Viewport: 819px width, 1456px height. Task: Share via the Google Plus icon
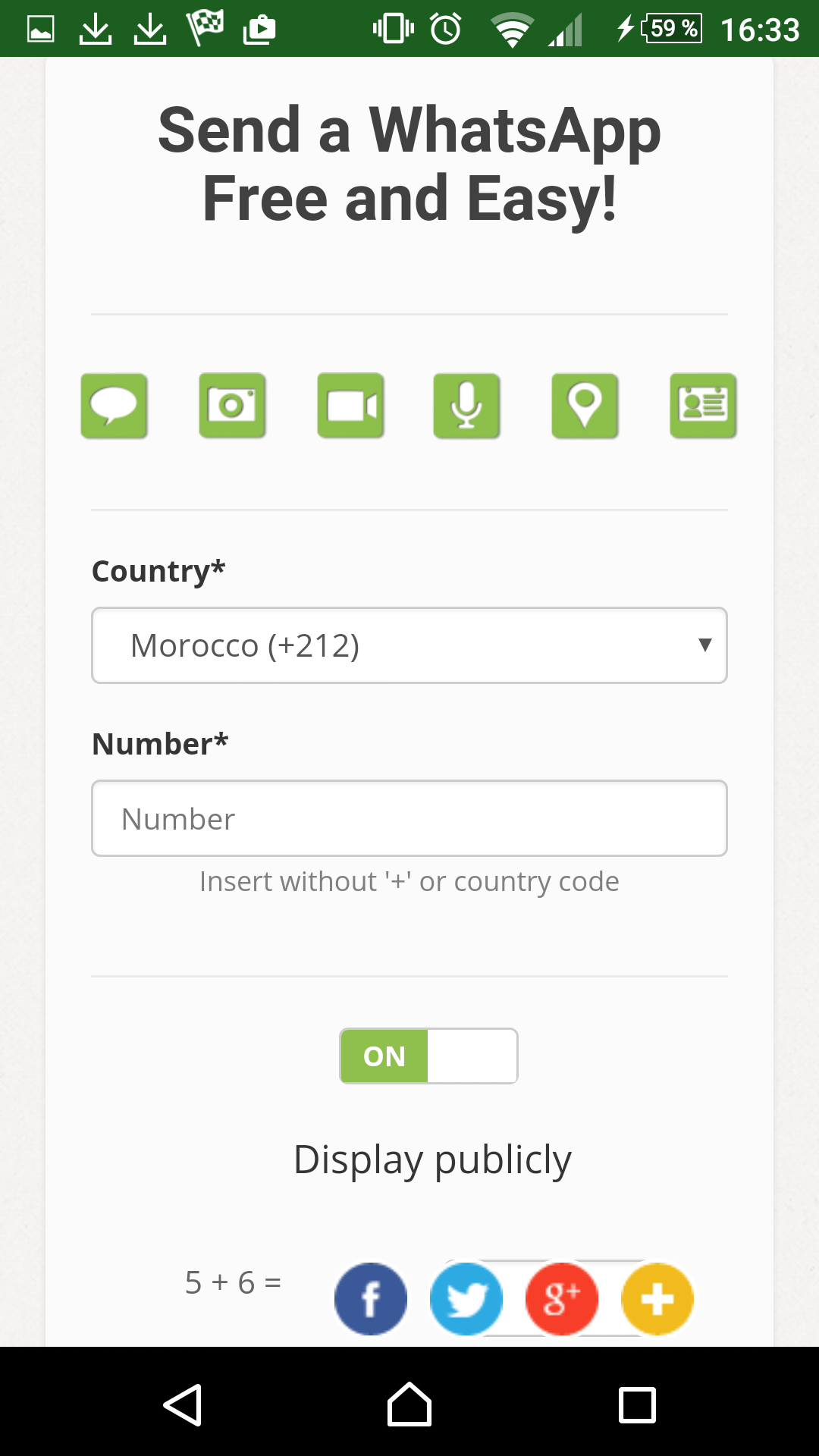[562, 1299]
